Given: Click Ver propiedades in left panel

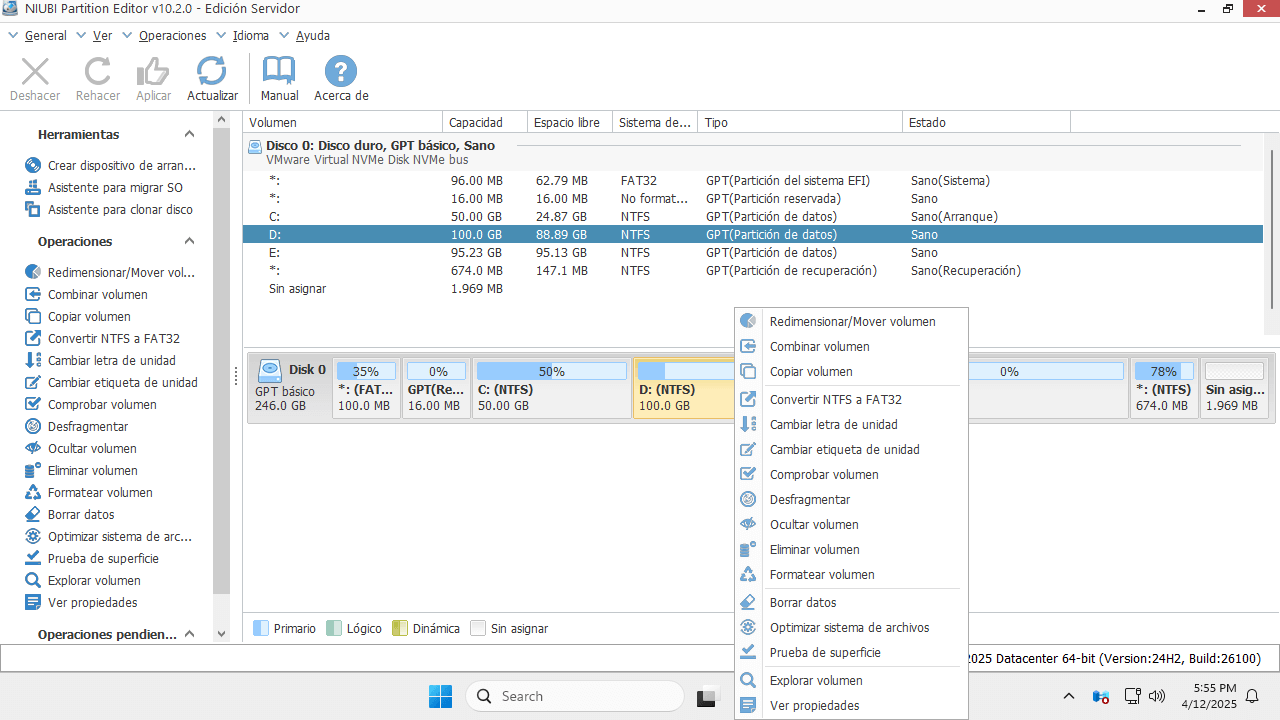Looking at the screenshot, I should point(92,603).
